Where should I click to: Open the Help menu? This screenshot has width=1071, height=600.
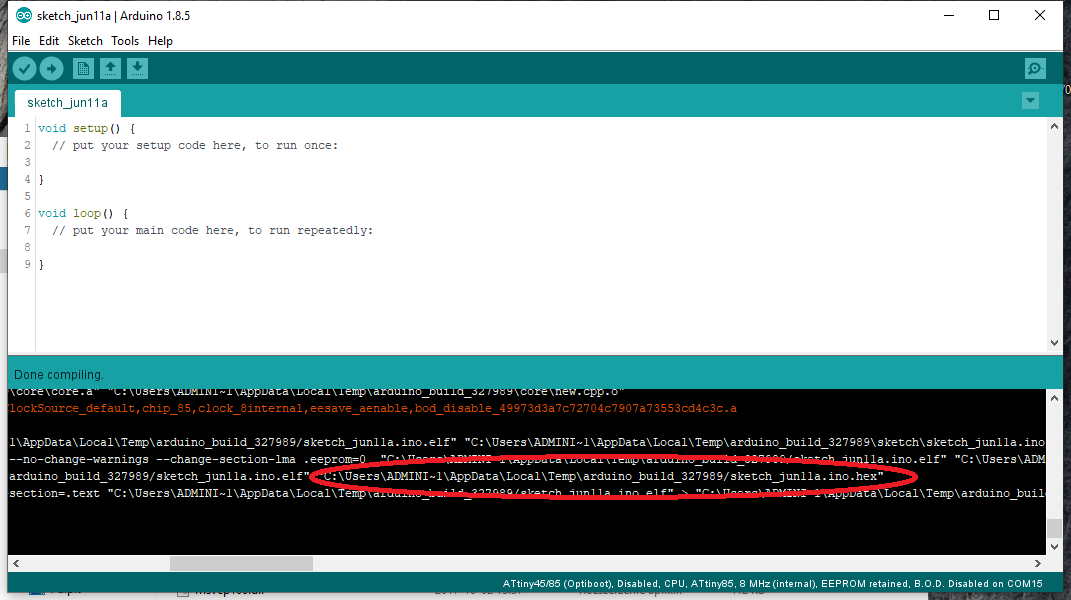tap(161, 41)
